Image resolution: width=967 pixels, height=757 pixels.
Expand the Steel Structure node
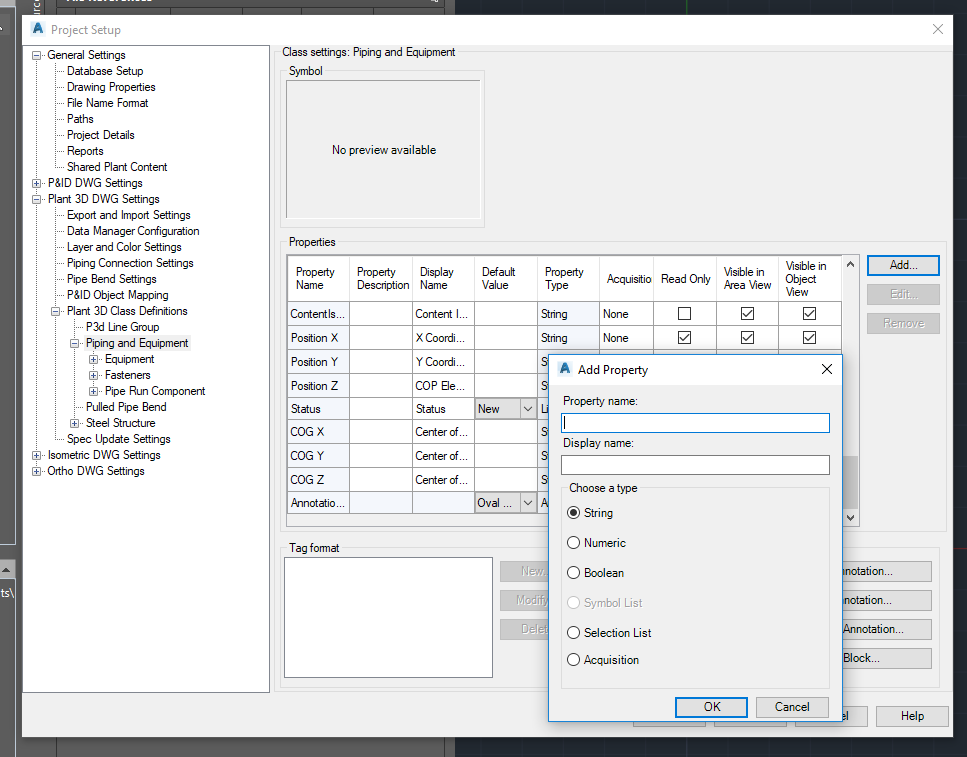tap(73, 422)
